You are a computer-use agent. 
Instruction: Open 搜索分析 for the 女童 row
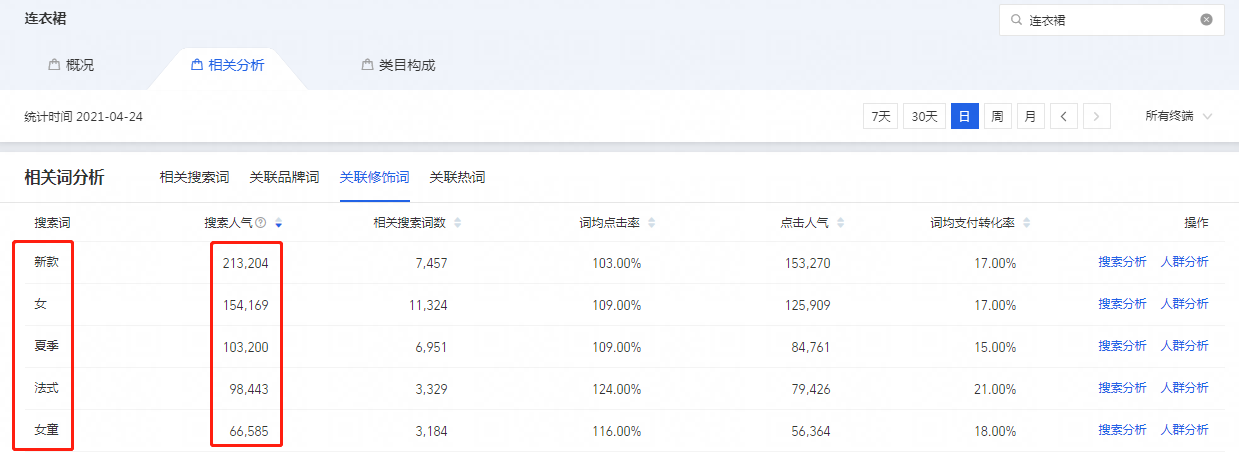pyautogui.click(x=1122, y=430)
